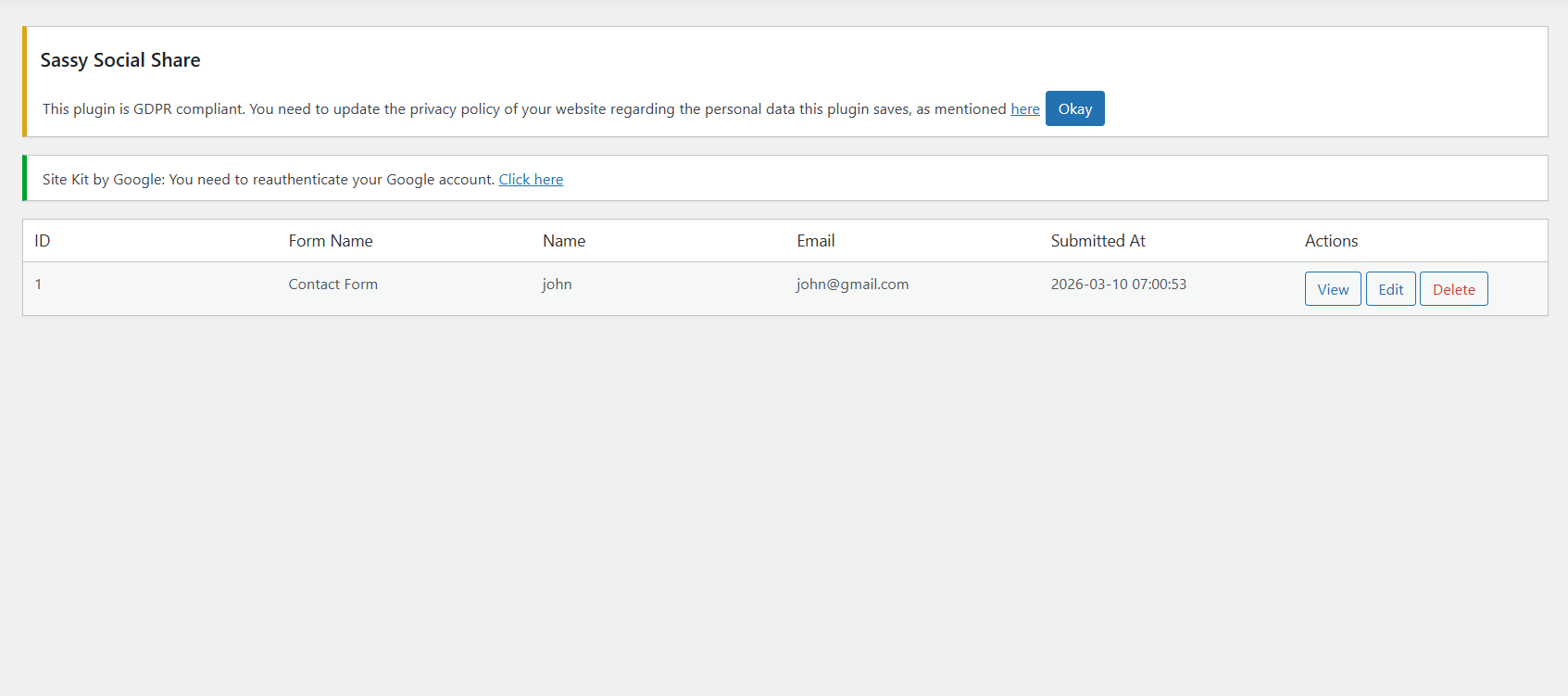Click the Actions column header
This screenshot has width=1568, height=696.
1331,241
